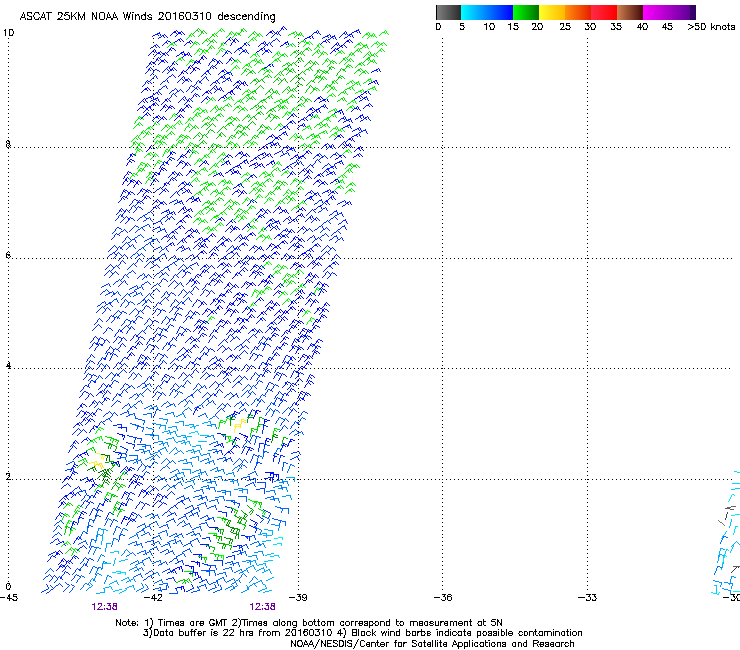Viewport: 740px width, 650px height.
Task: Click the latitude label 10
Action: pos(8,33)
